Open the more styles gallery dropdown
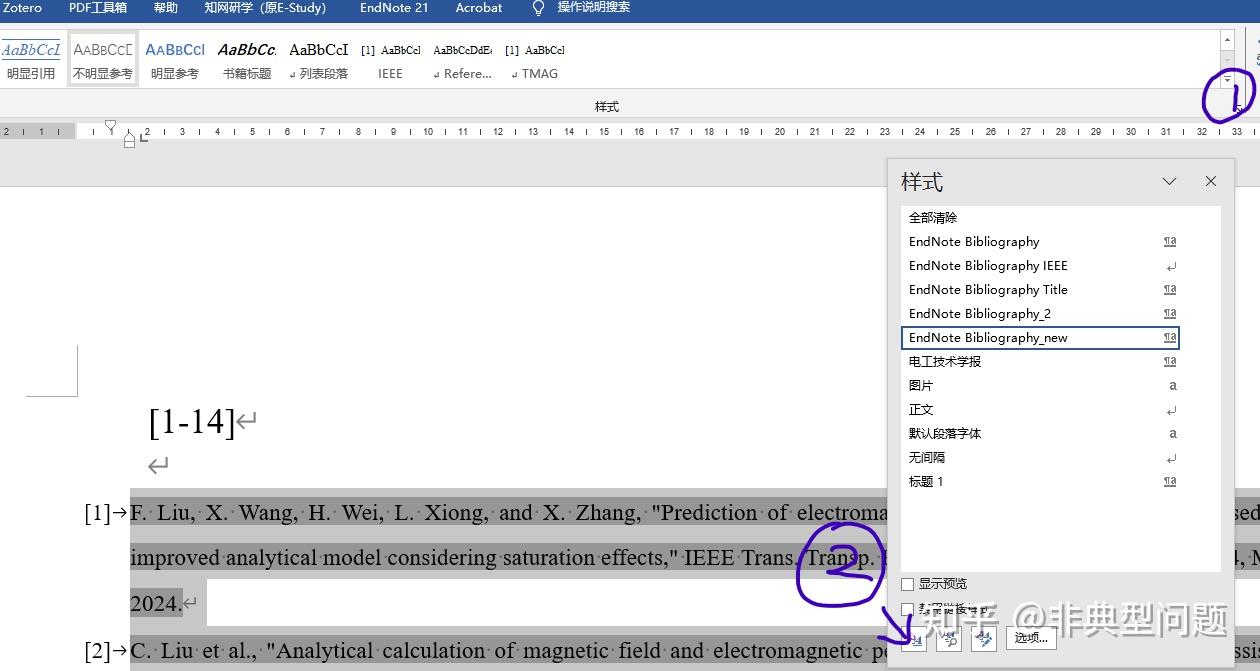This screenshot has width=1260, height=671. pyautogui.click(x=1227, y=77)
